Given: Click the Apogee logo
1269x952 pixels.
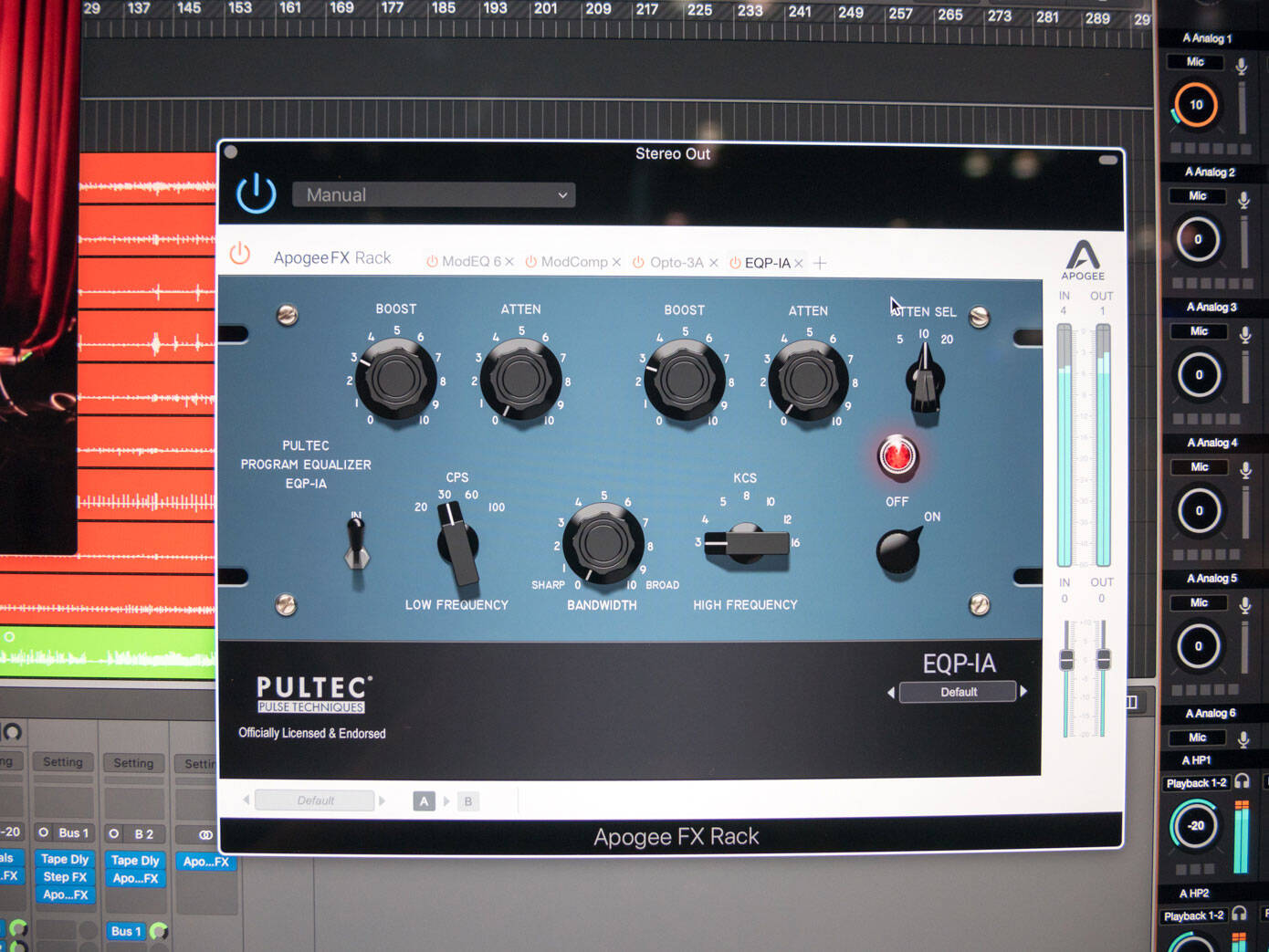Looking at the screenshot, I should [1083, 260].
